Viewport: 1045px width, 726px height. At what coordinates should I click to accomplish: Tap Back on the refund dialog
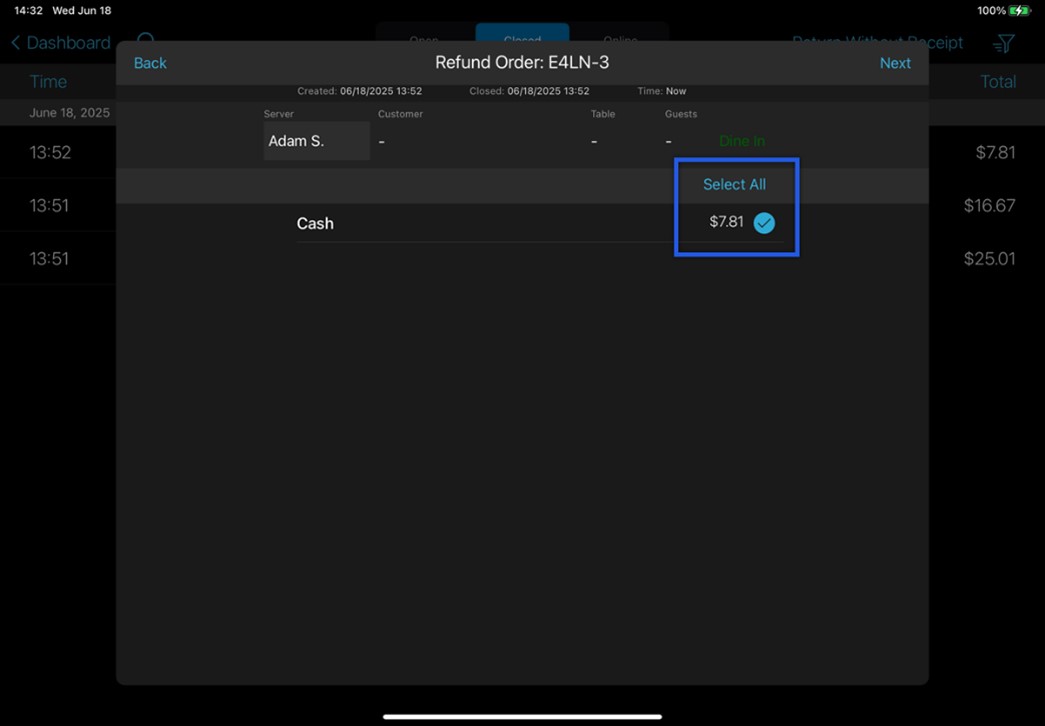(150, 62)
